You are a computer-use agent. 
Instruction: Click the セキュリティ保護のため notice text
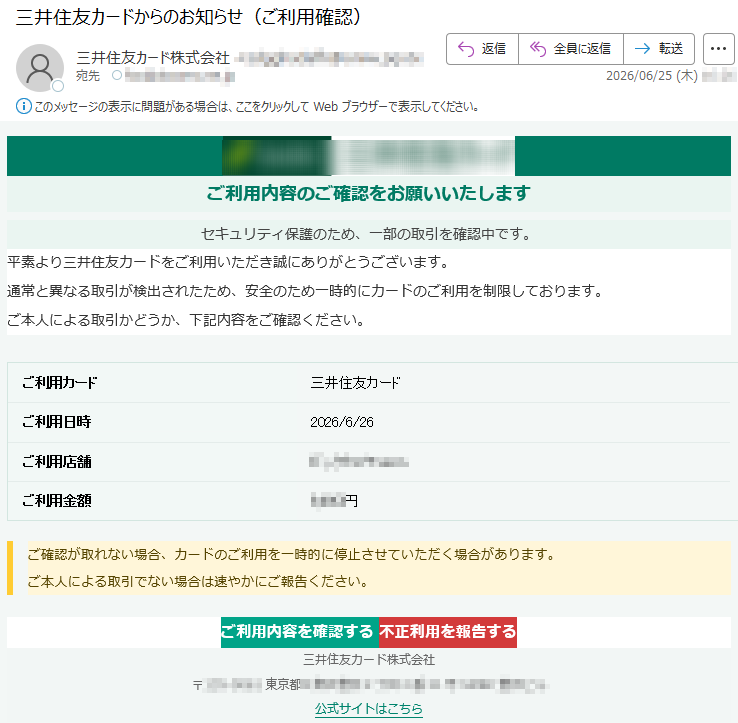[366, 234]
